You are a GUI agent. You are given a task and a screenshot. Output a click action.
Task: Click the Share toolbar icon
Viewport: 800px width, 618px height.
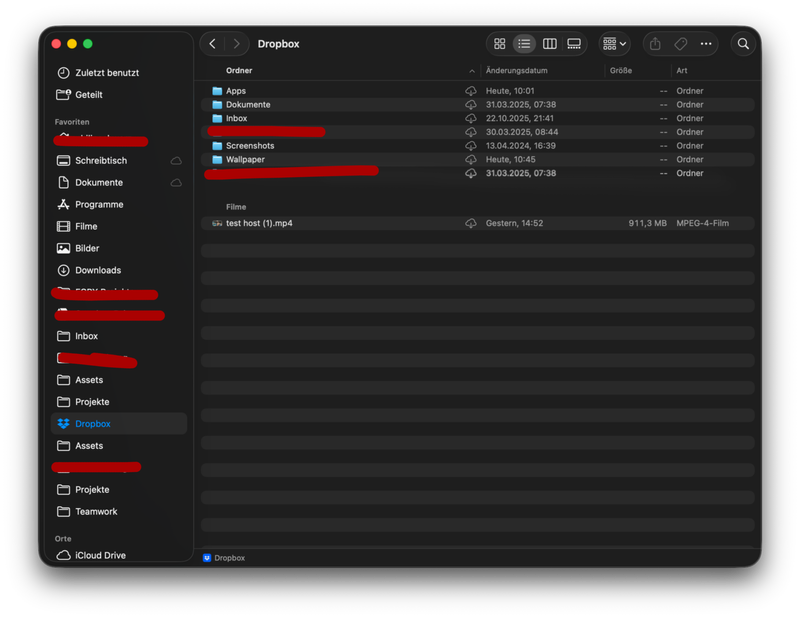coord(655,44)
